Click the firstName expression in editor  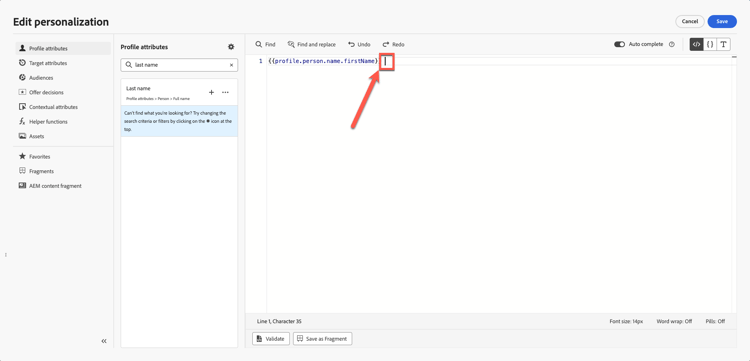[x=323, y=61]
